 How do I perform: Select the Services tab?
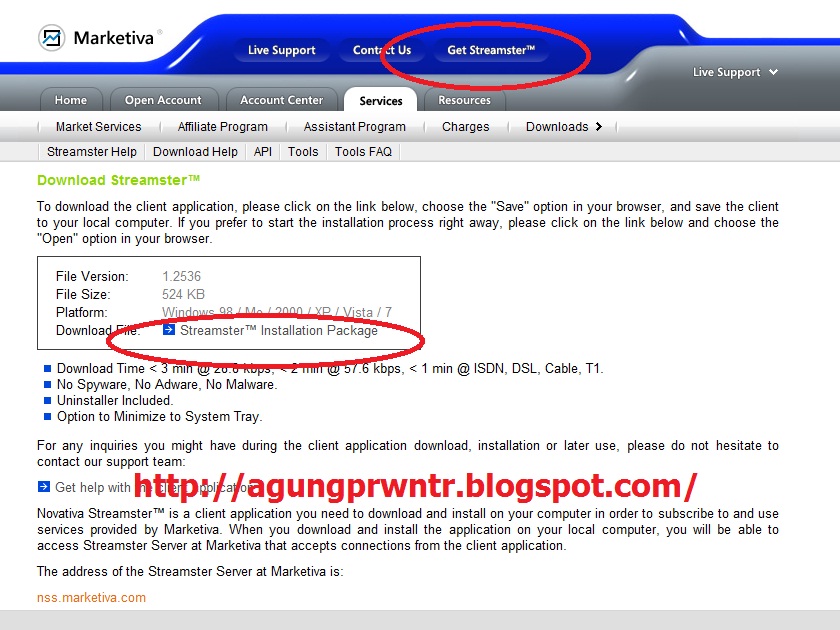381,101
